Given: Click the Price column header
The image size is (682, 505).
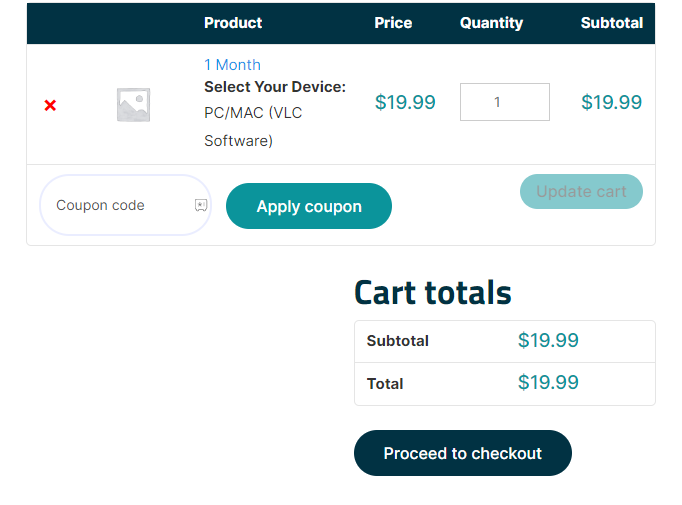Looking at the screenshot, I should point(393,23).
